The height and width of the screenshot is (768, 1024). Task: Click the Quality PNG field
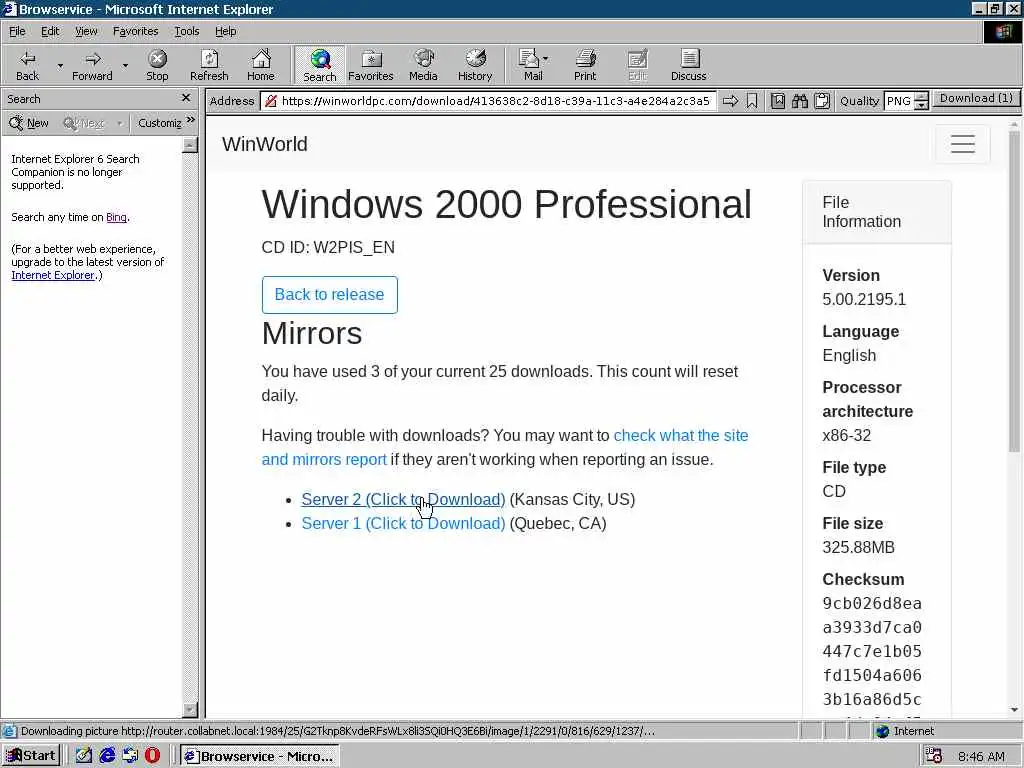coord(899,101)
